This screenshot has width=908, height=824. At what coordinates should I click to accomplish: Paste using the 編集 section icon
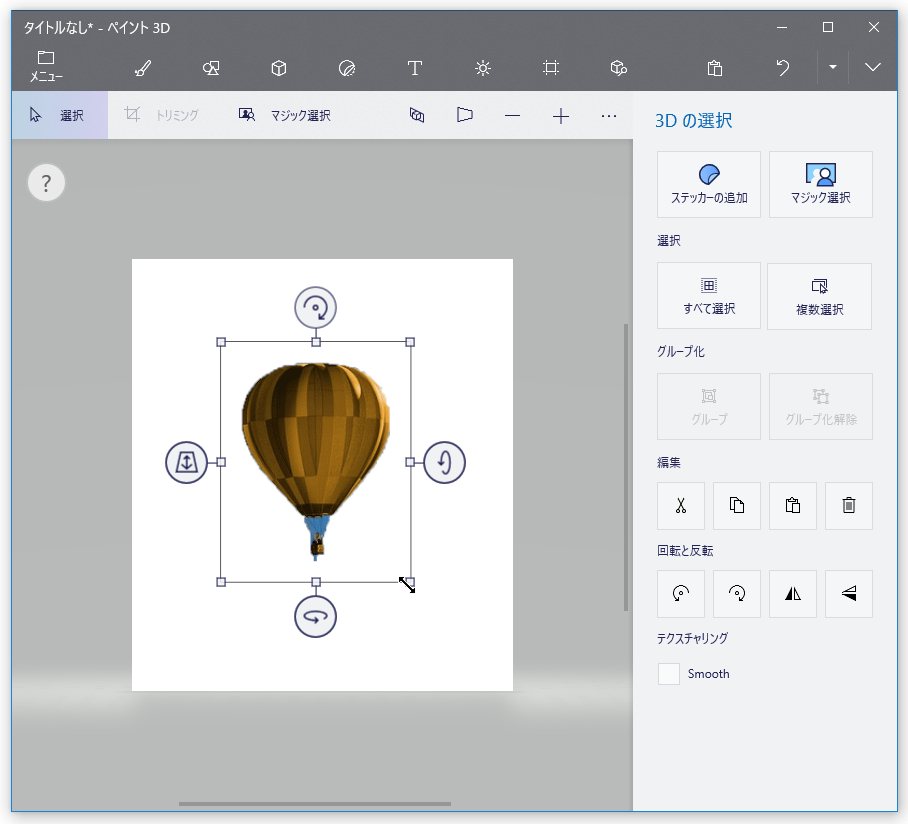coord(793,506)
